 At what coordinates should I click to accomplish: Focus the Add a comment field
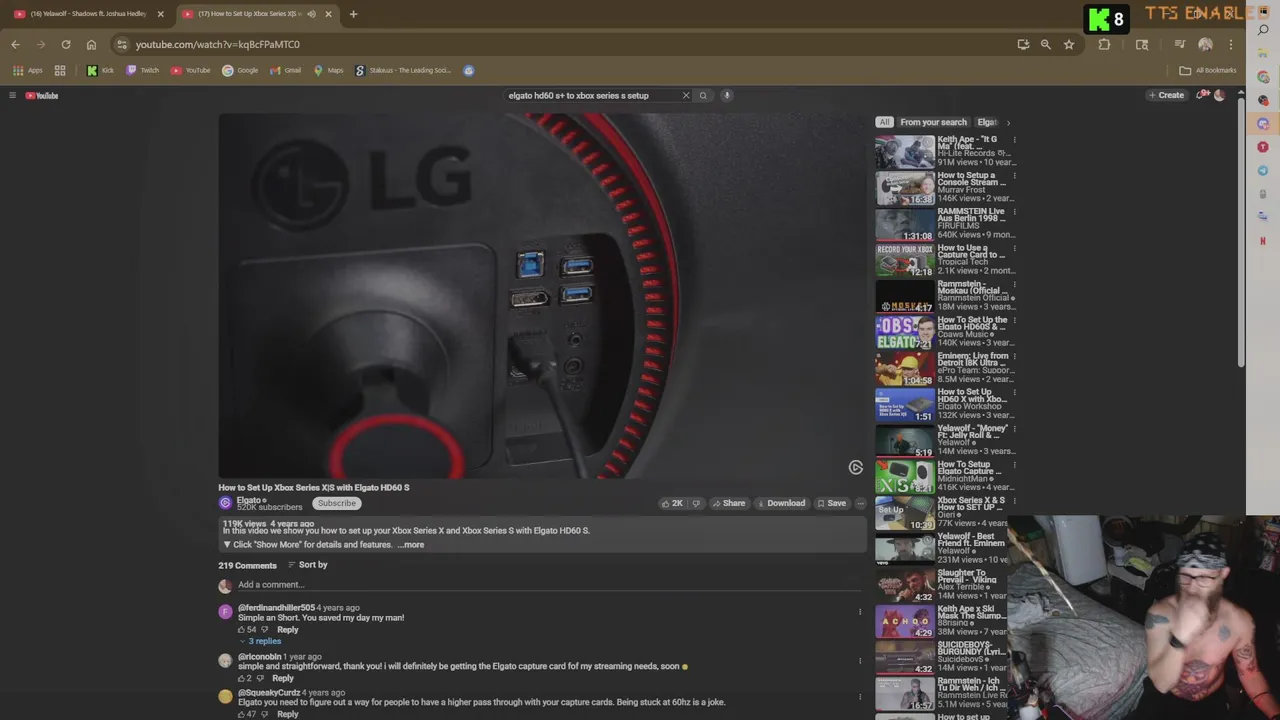click(551, 585)
